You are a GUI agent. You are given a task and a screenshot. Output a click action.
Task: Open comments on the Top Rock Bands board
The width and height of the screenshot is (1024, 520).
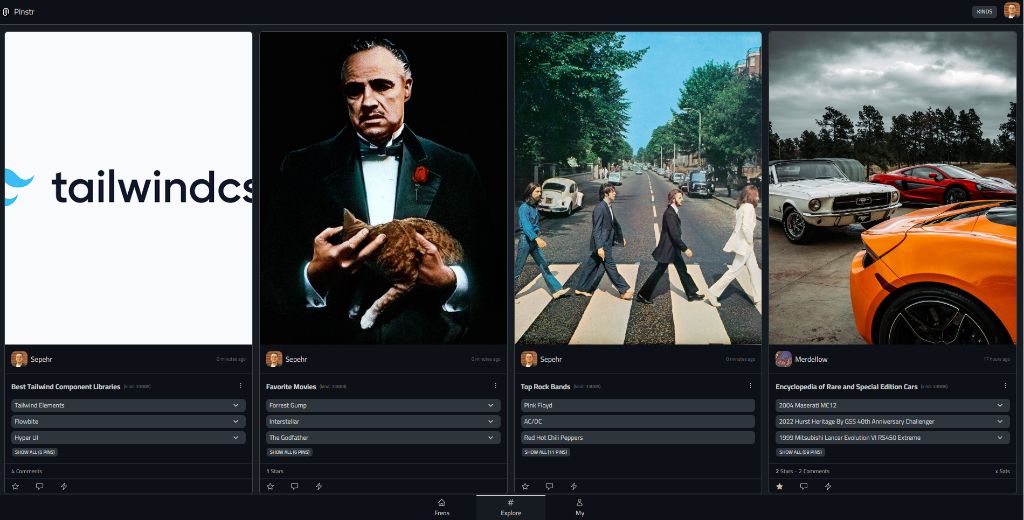tap(549, 486)
